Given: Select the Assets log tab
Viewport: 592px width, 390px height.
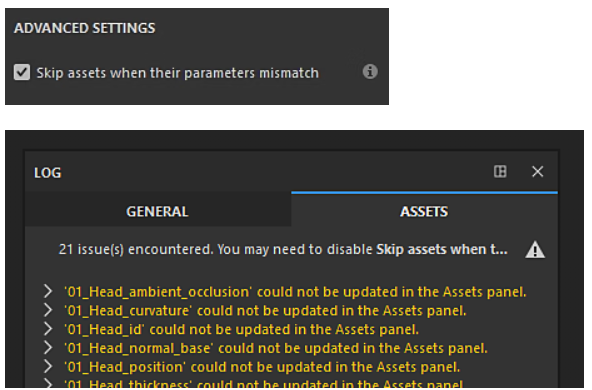Looking at the screenshot, I should tap(424, 211).
